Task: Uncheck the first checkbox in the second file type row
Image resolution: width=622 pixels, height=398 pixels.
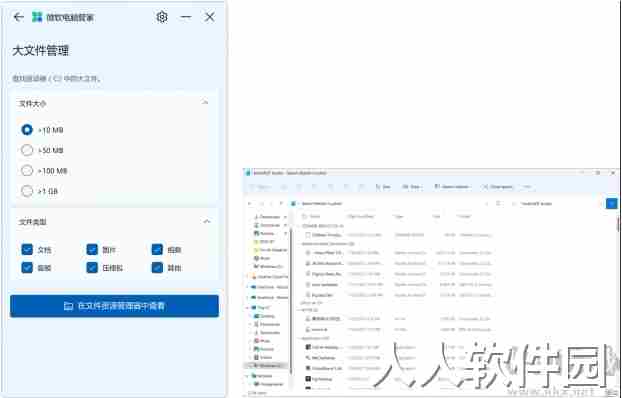Action: pyautogui.click(x=27, y=267)
